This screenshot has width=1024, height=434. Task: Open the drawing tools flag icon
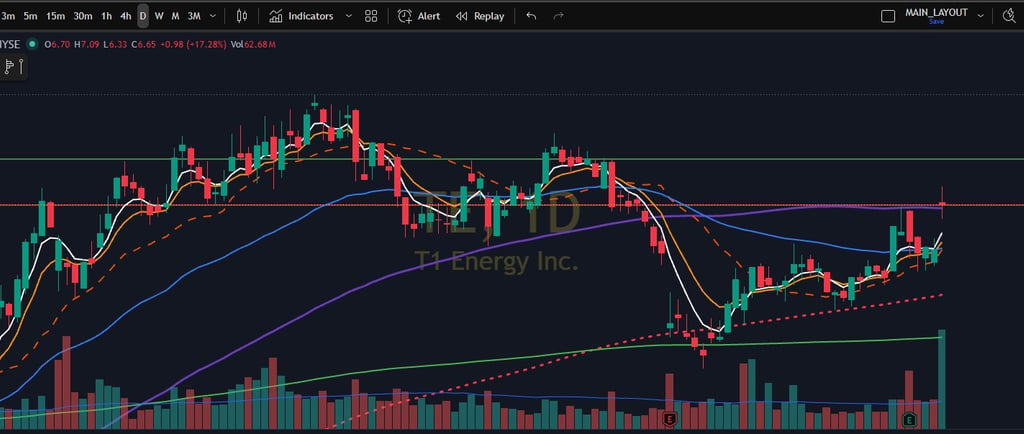[x=14, y=66]
